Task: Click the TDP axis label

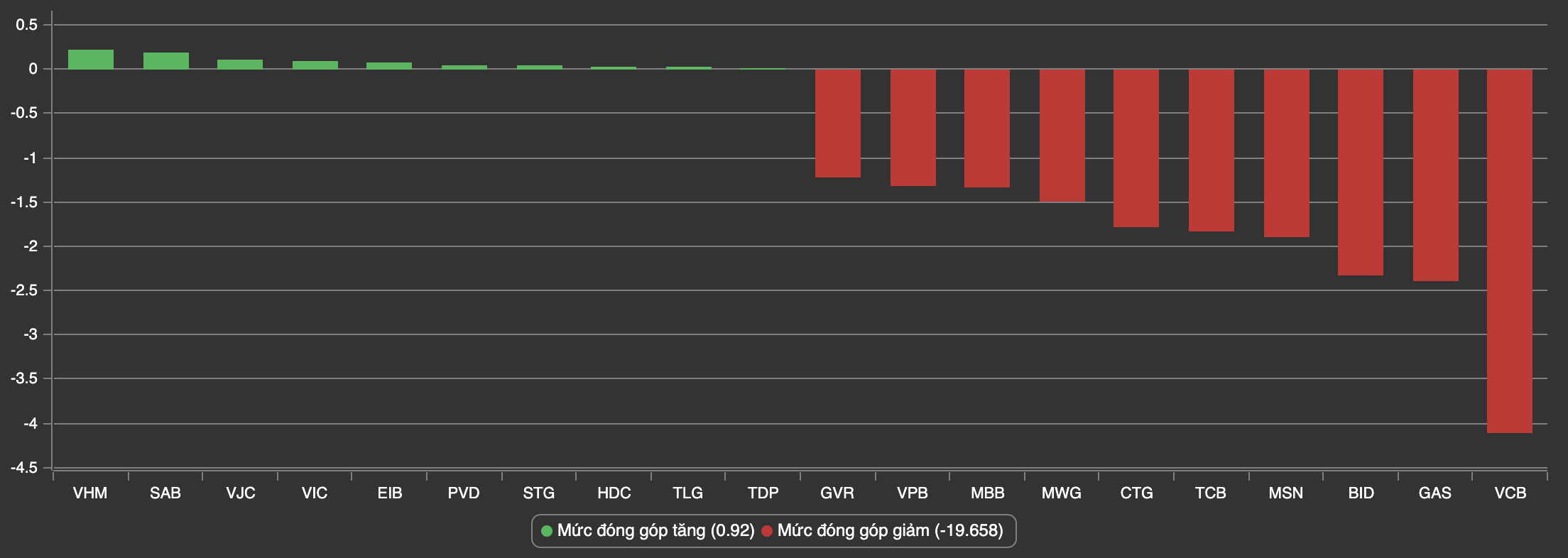Action: coord(763,493)
